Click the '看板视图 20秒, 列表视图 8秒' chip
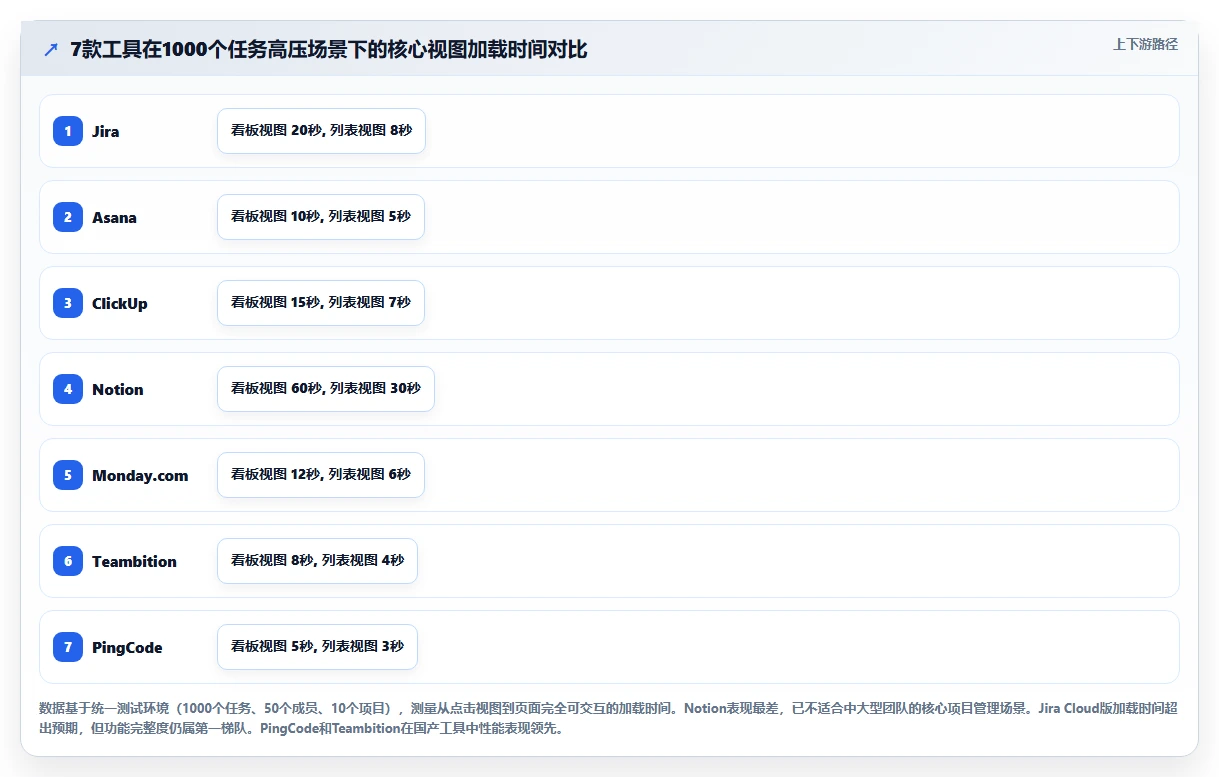The image size is (1219, 777). (x=321, y=131)
